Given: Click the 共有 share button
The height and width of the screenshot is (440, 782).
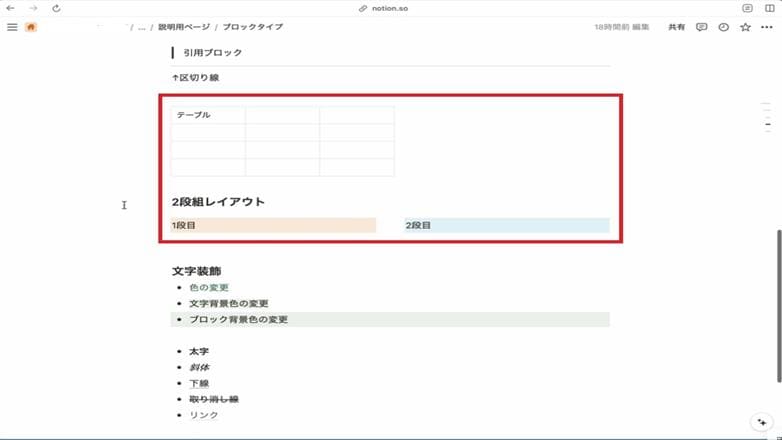Looking at the screenshot, I should pyautogui.click(x=676, y=27).
